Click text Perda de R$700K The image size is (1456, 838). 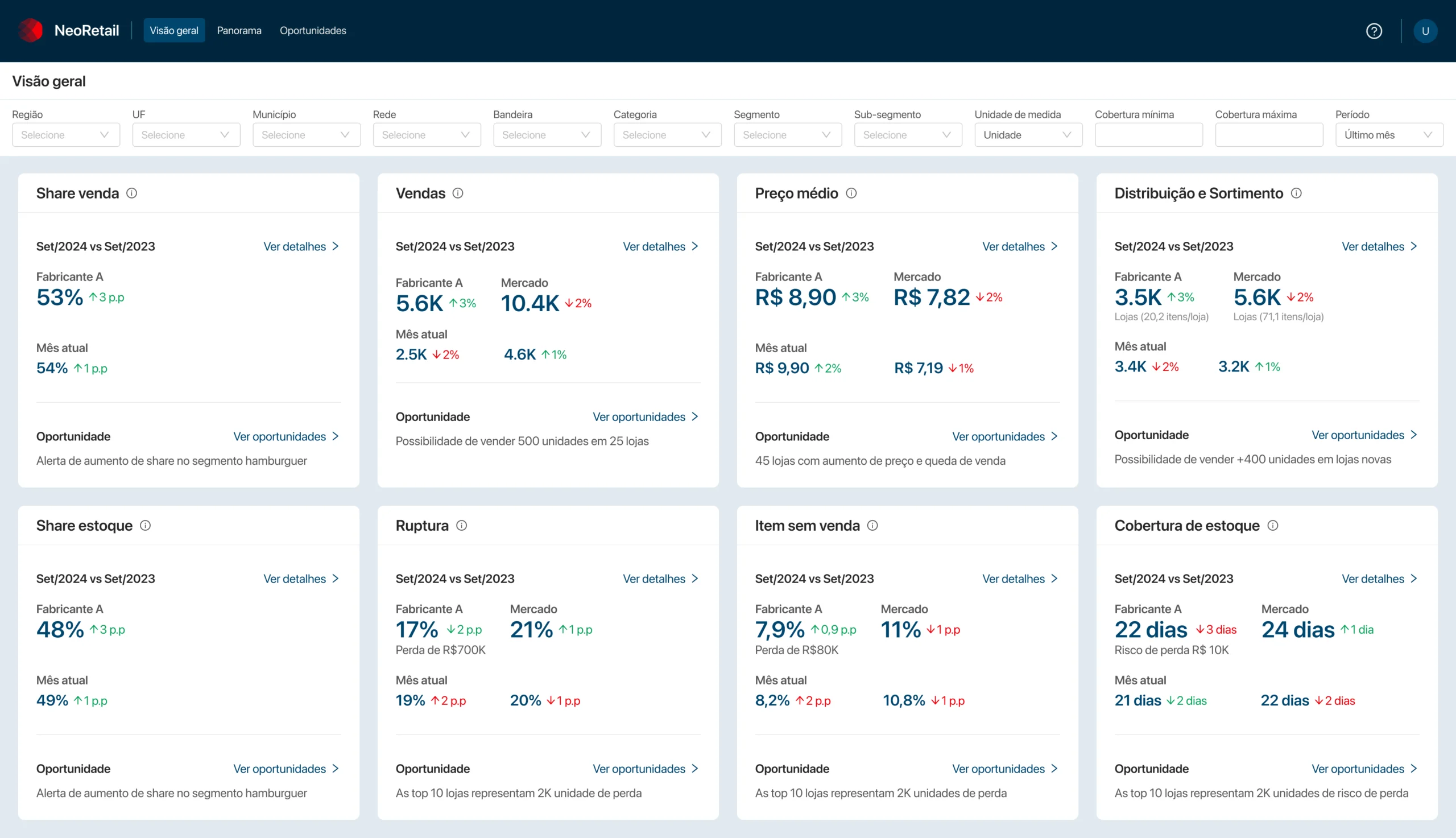pos(441,650)
